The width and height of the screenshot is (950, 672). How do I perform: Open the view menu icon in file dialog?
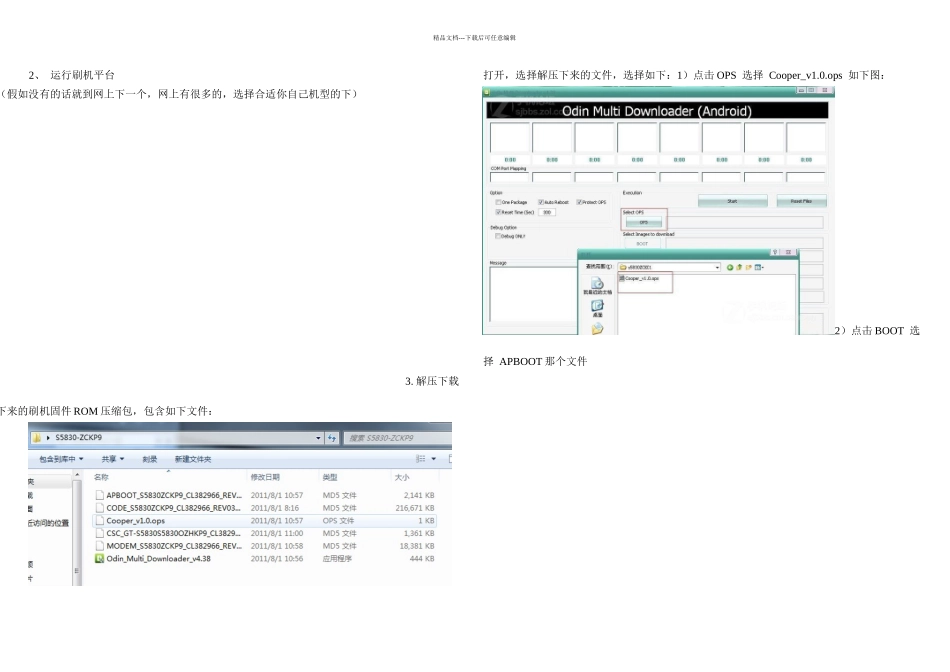click(x=759, y=267)
